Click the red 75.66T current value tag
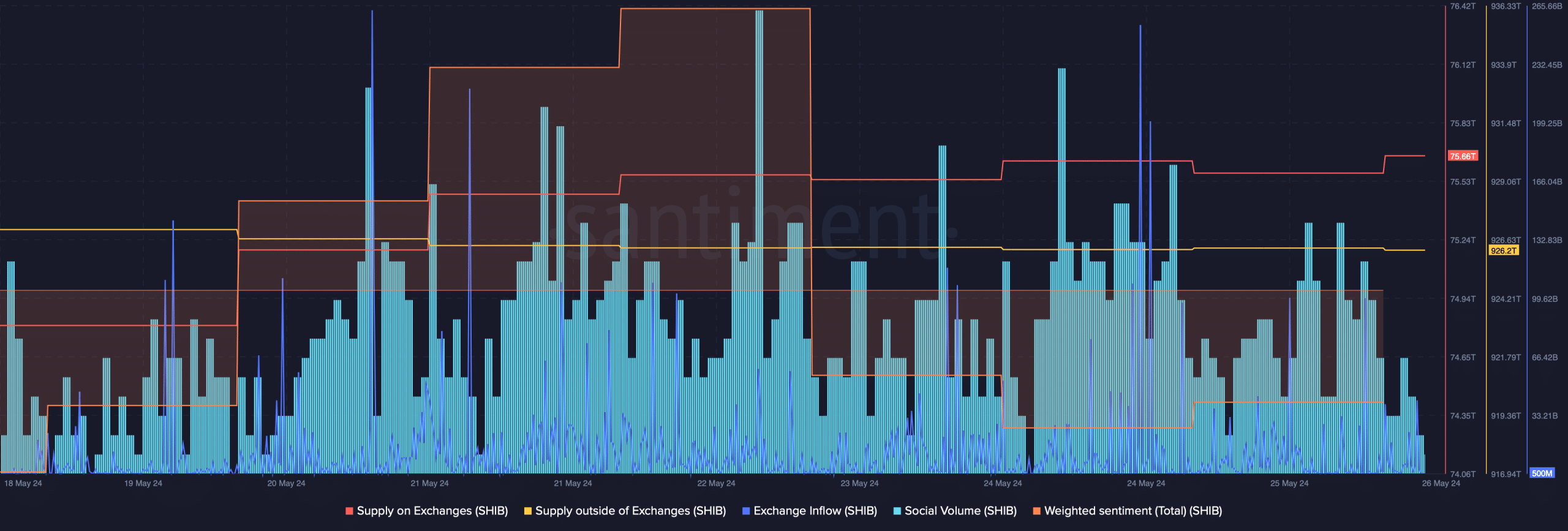The image size is (1568, 531). 1463,156
